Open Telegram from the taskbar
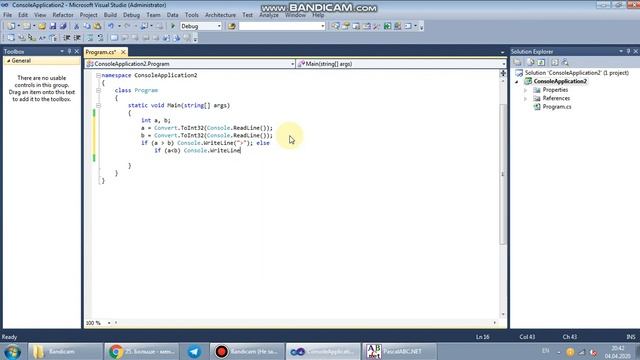The image size is (640, 360). (194, 351)
